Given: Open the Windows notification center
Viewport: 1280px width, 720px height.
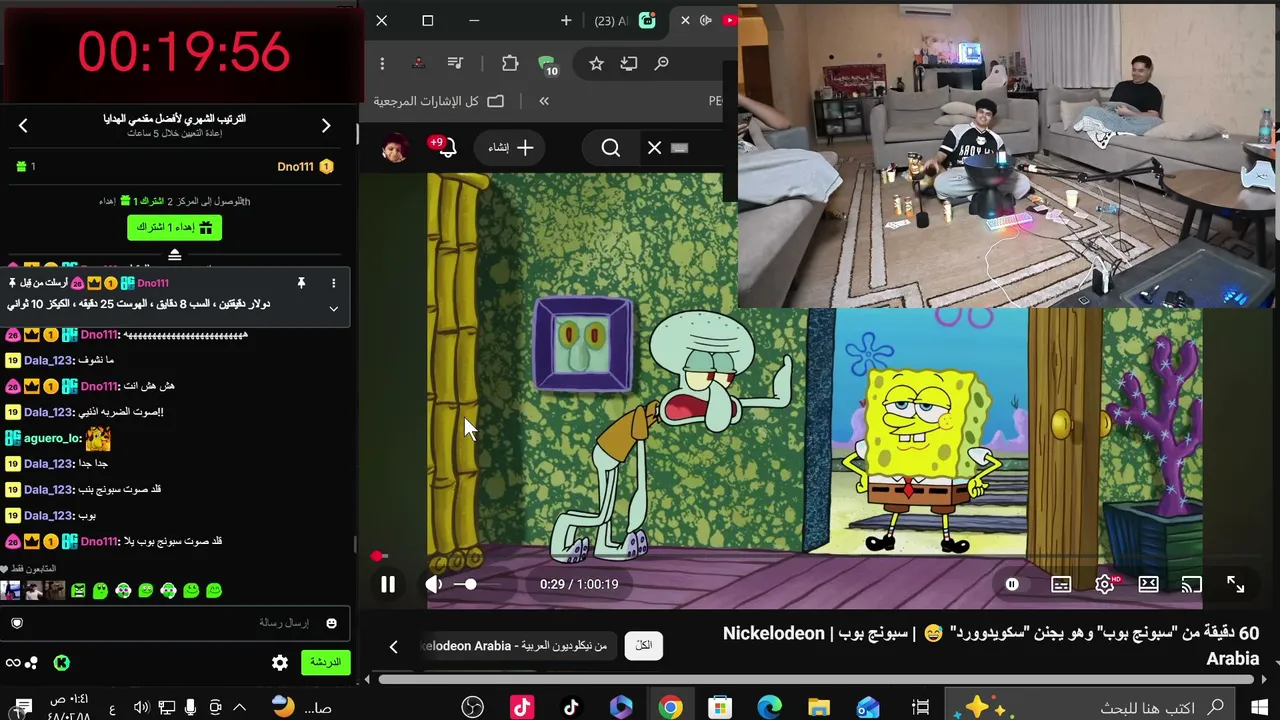Looking at the screenshot, I should pos(22,708).
